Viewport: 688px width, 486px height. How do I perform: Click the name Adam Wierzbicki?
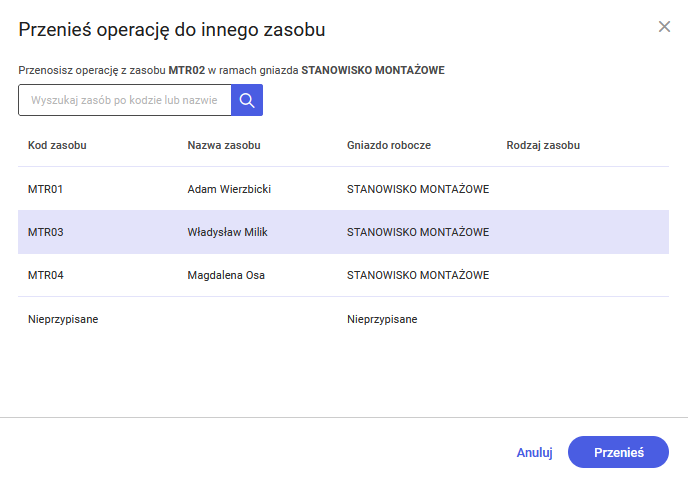tap(229, 189)
